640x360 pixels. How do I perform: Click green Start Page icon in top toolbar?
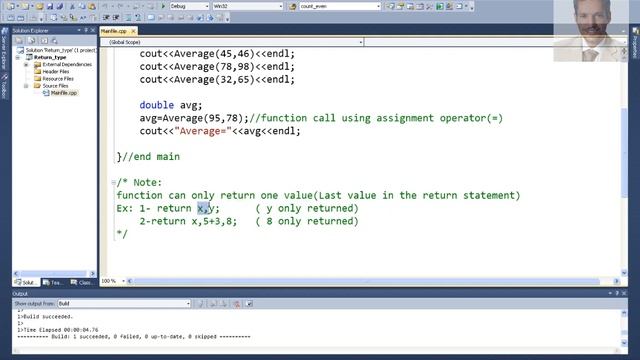440,6
